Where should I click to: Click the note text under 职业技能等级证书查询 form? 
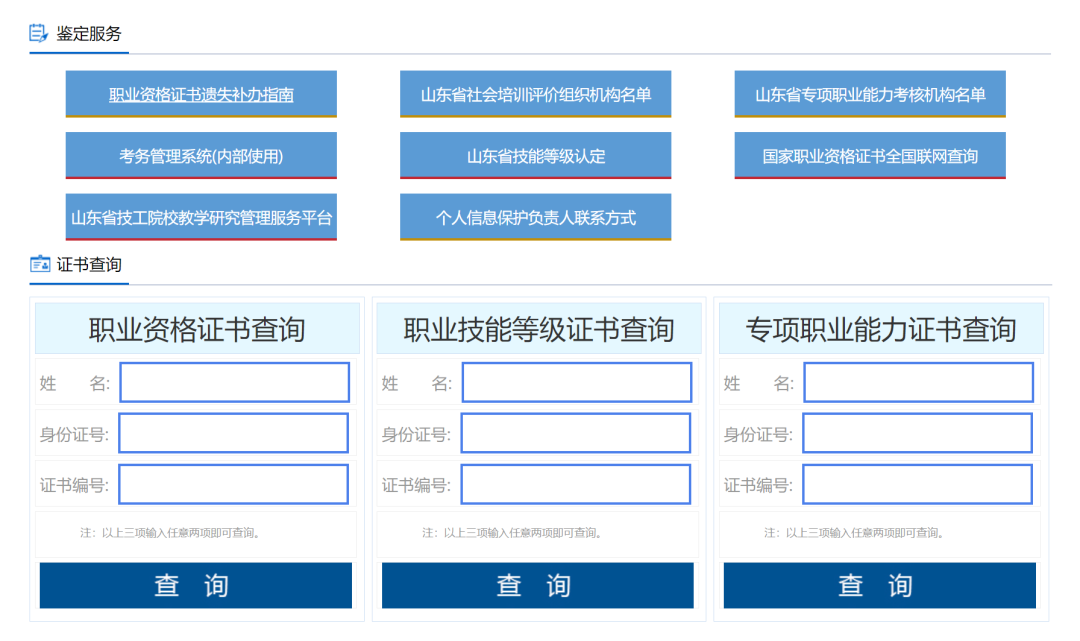click(512, 533)
